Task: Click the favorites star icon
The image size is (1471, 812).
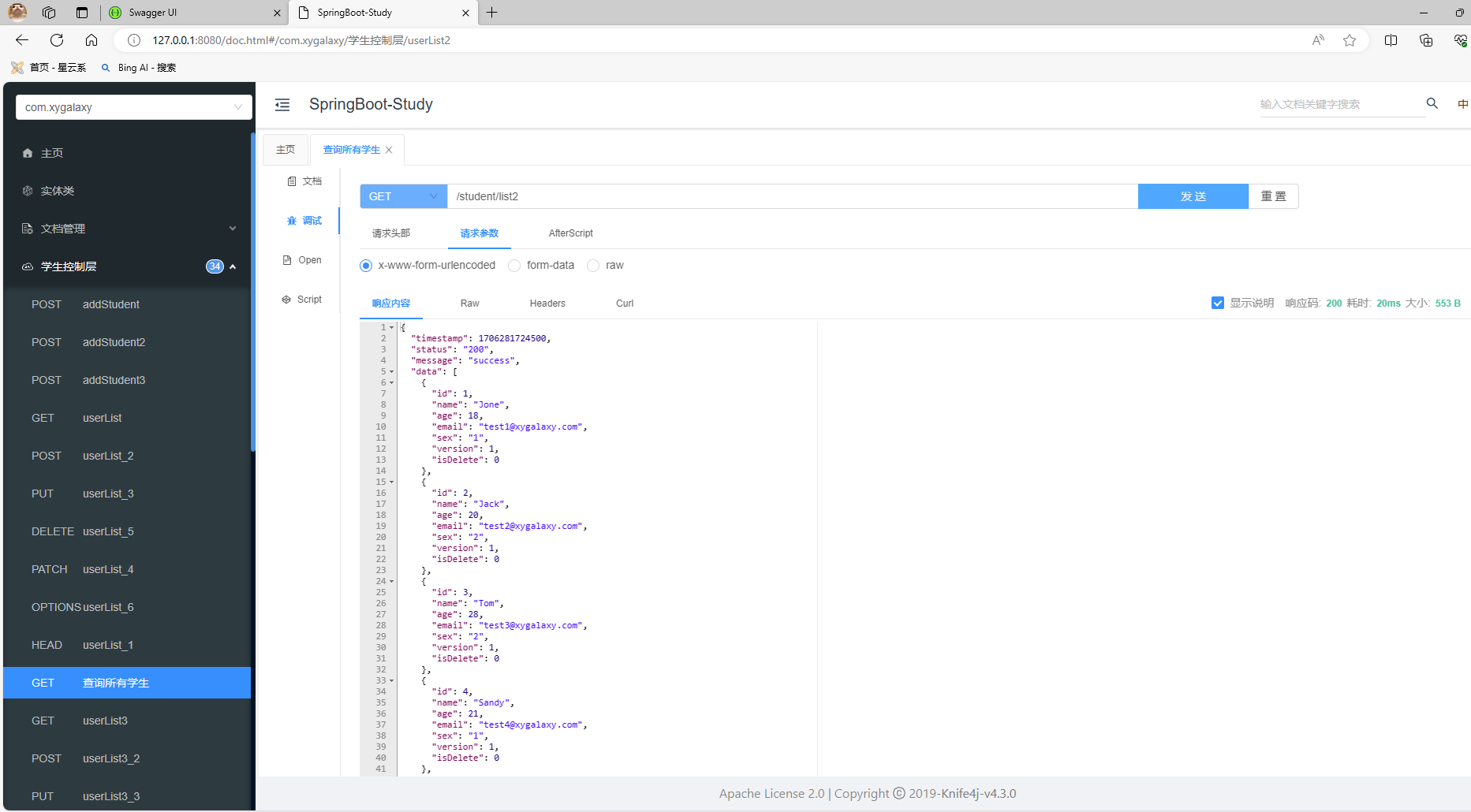Action: tap(1350, 40)
